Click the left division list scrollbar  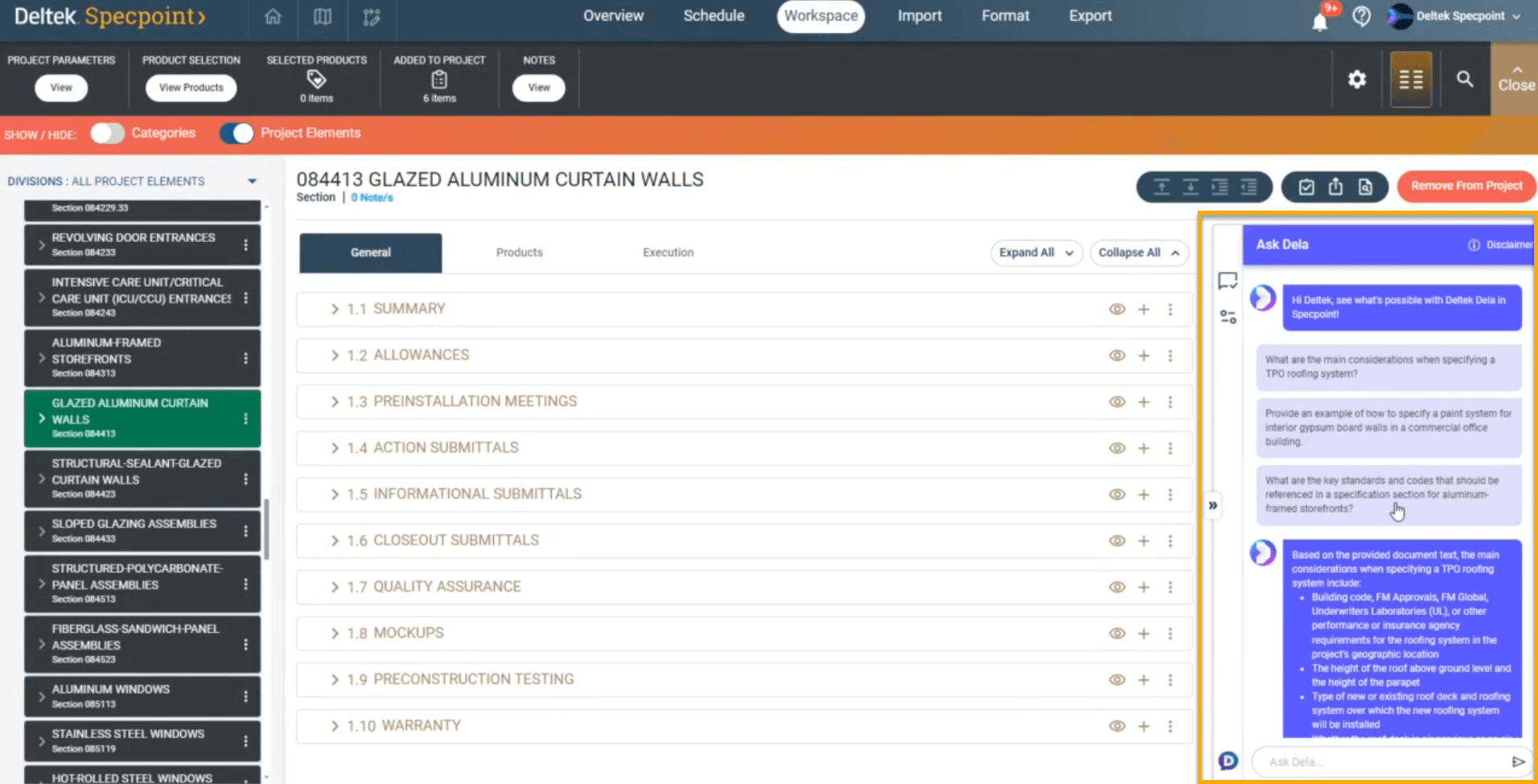point(266,528)
